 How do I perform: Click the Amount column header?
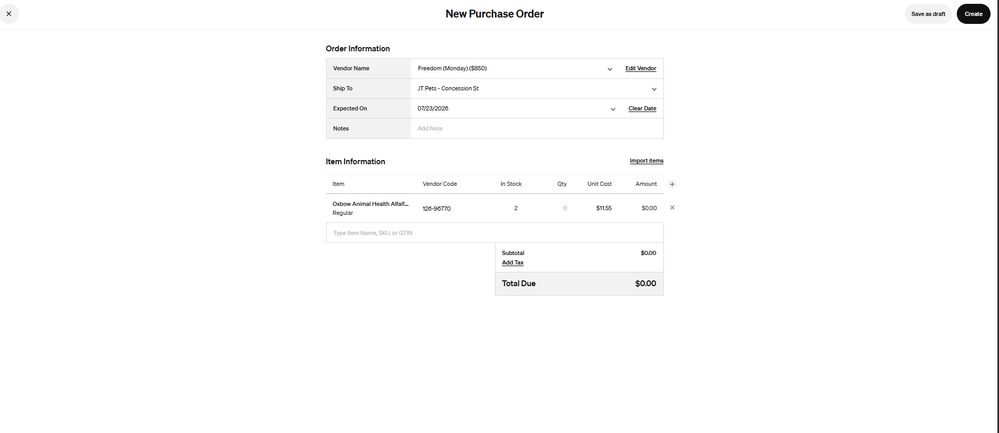646,184
